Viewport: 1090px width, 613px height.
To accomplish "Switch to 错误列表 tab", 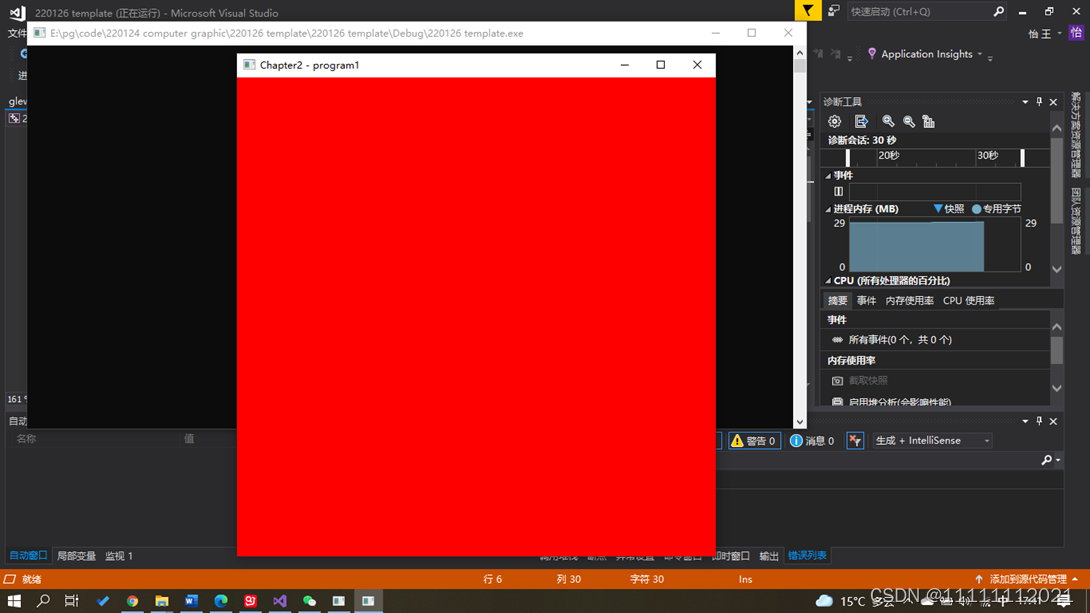I will (x=807, y=555).
